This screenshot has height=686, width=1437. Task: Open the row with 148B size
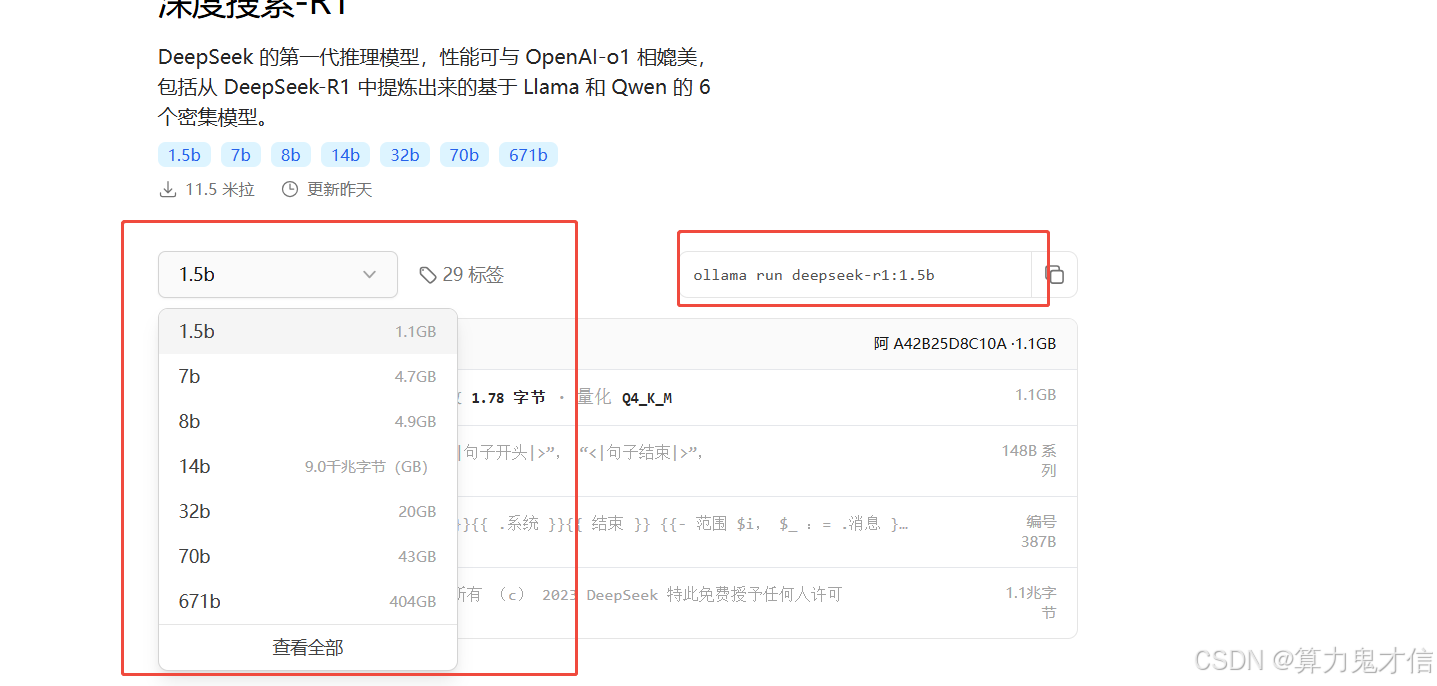pos(767,461)
